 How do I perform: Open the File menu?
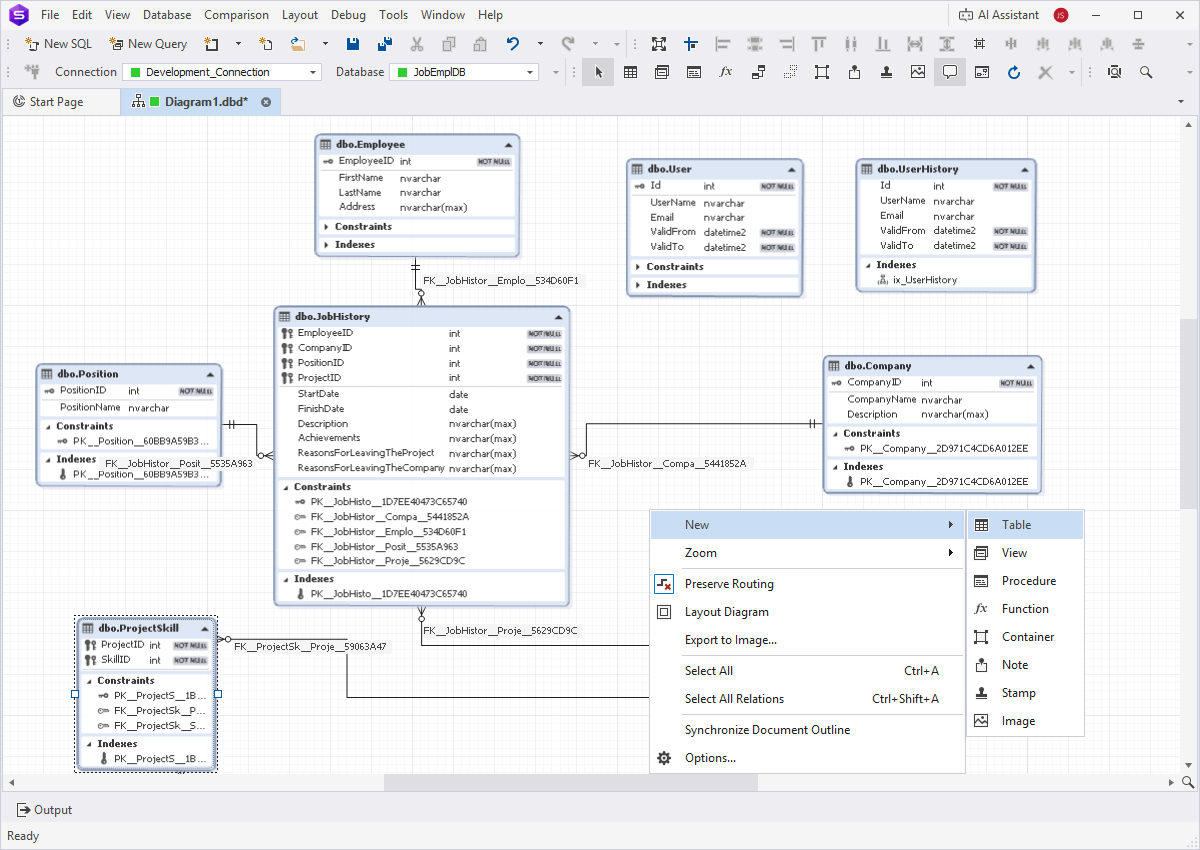pyautogui.click(x=50, y=15)
